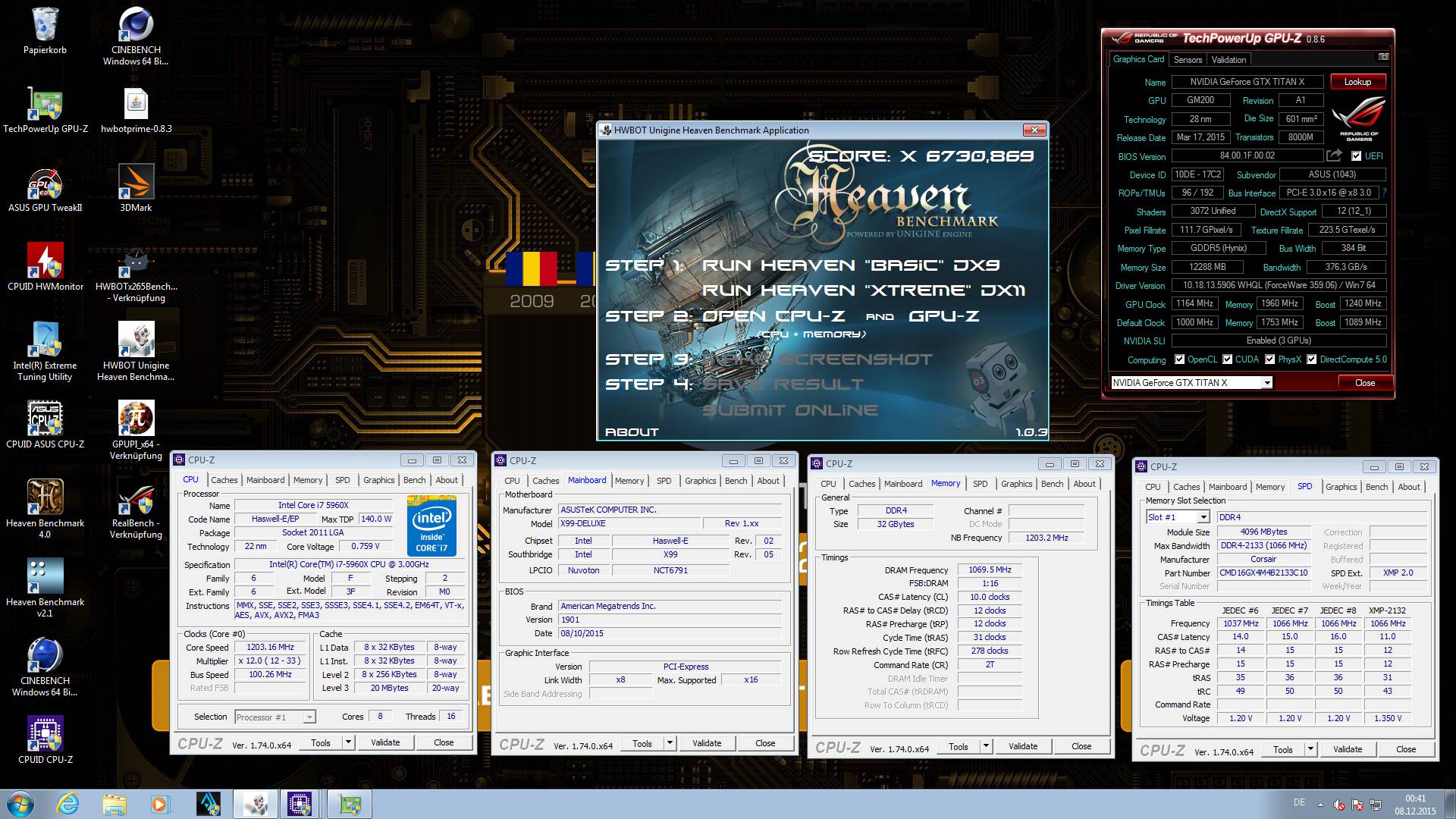Open the Windows Start menu orb
The image size is (1456, 819).
pyautogui.click(x=20, y=804)
